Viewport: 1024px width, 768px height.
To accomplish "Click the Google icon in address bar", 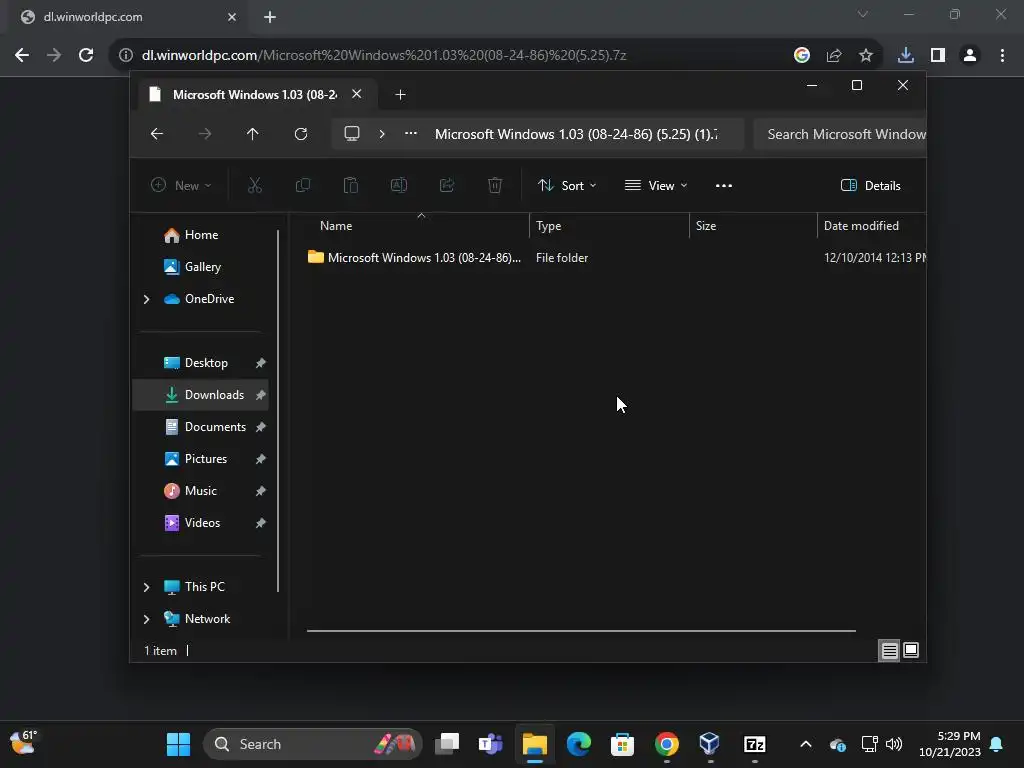I will (x=802, y=56).
